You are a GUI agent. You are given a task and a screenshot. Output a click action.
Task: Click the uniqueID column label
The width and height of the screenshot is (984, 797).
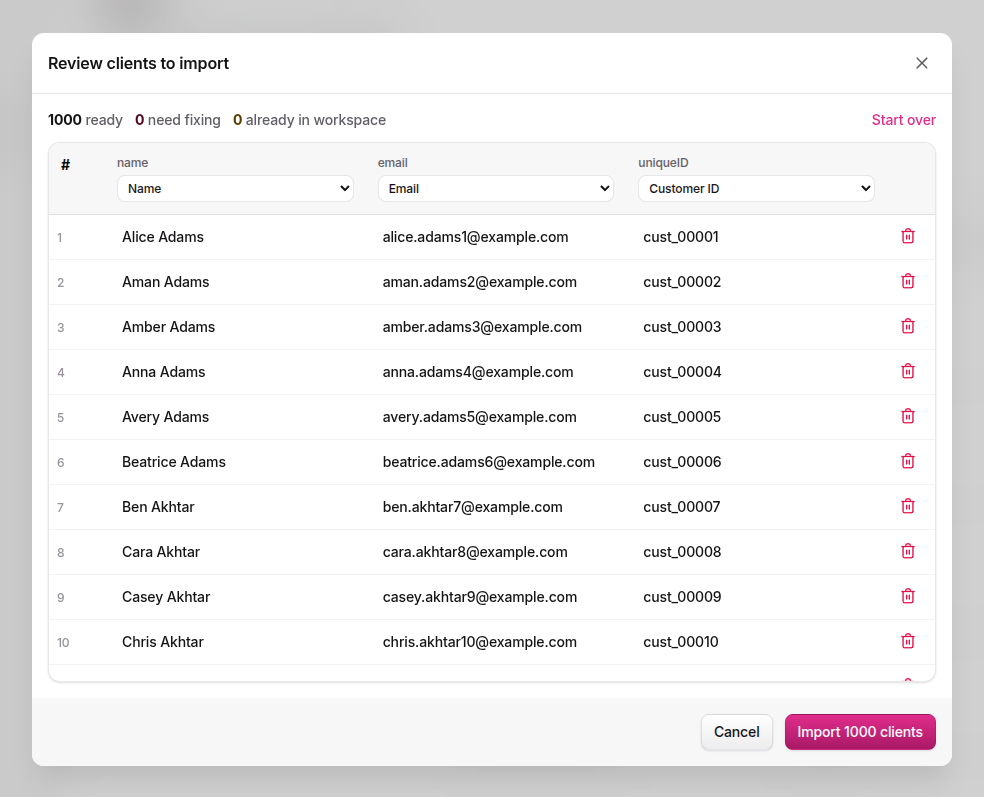[663, 163]
